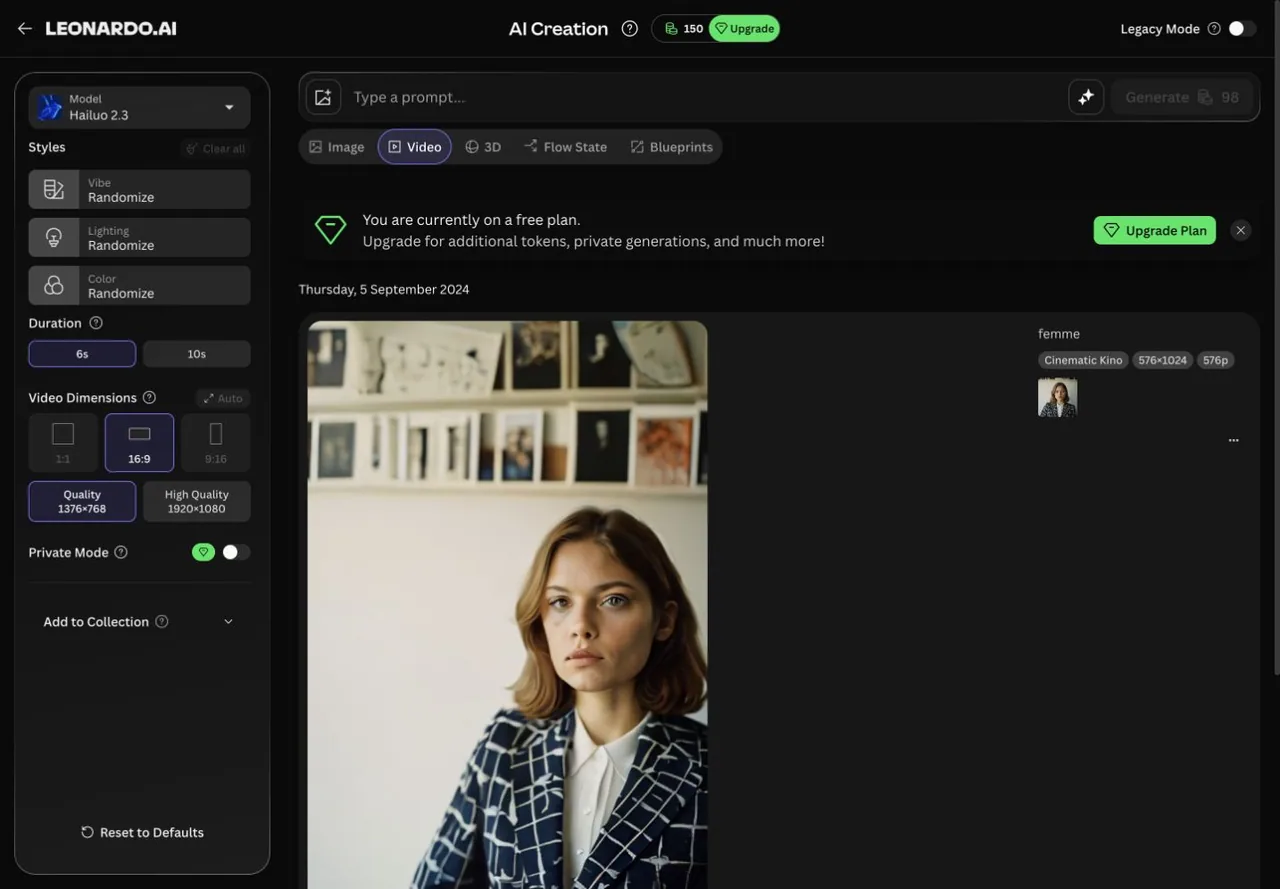Click Reset to Defaults
The height and width of the screenshot is (889, 1280).
142,832
